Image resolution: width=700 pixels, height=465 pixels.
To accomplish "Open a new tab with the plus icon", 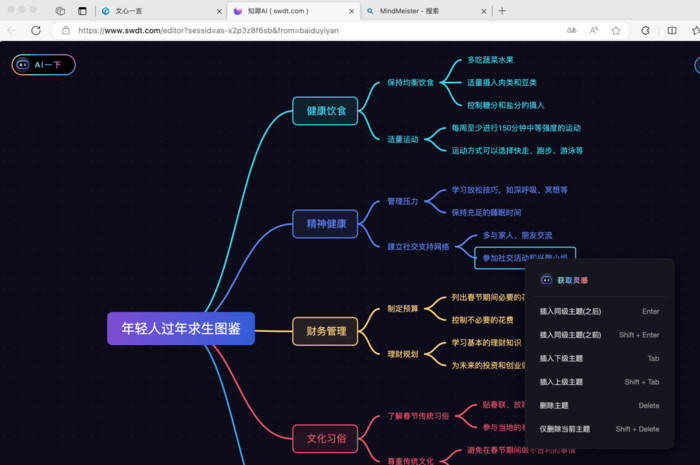I will (x=502, y=11).
